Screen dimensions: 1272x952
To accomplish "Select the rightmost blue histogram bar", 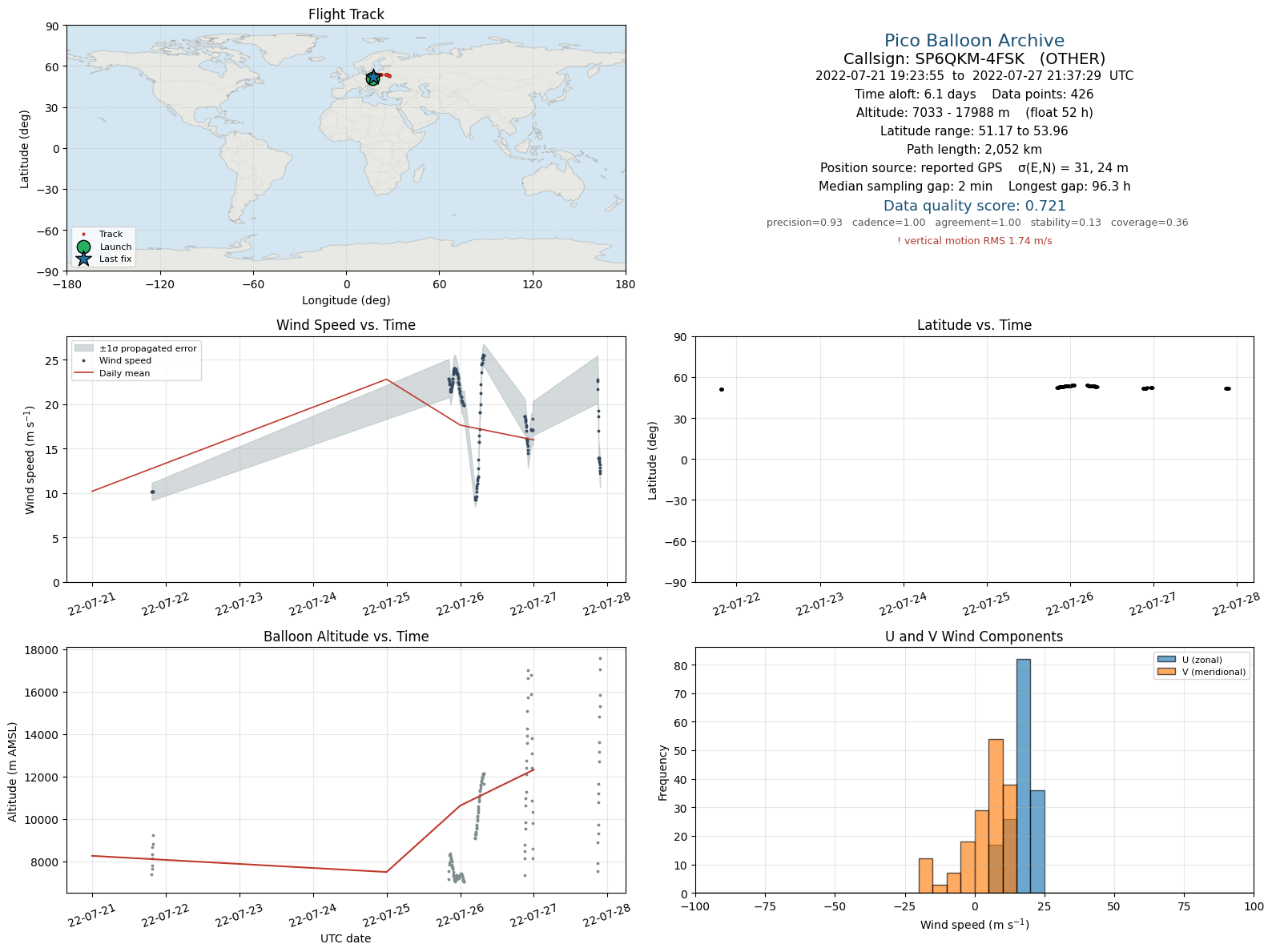I will [x=1037, y=842].
